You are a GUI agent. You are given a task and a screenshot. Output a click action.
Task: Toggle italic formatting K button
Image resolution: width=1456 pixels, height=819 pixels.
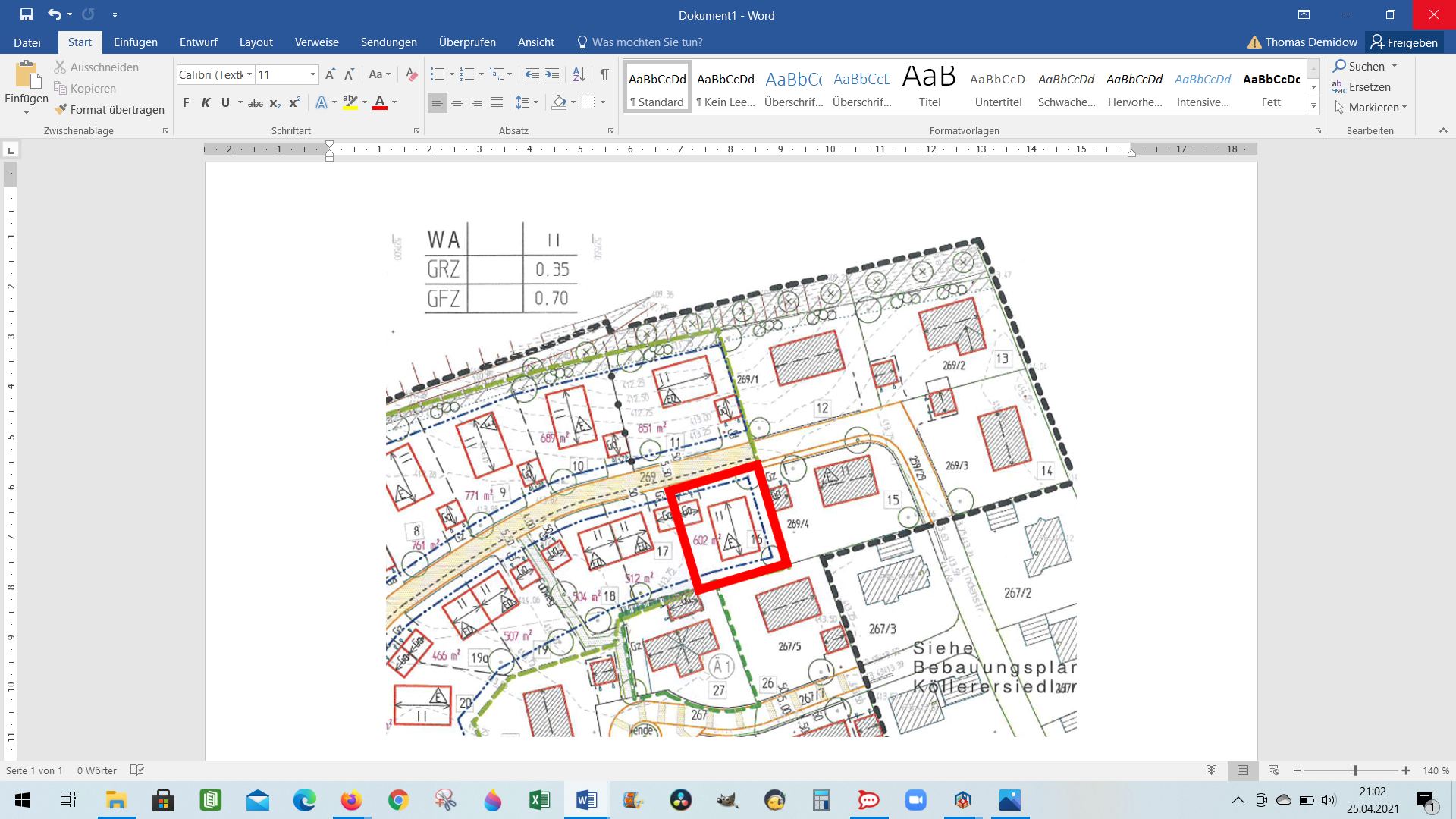click(x=206, y=103)
